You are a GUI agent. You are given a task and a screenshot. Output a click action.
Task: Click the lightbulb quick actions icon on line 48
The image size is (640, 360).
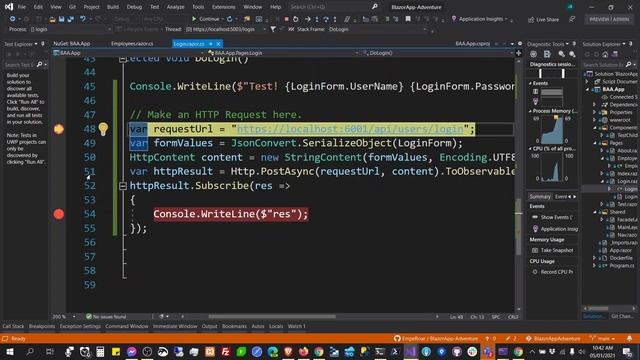[x=103, y=129]
